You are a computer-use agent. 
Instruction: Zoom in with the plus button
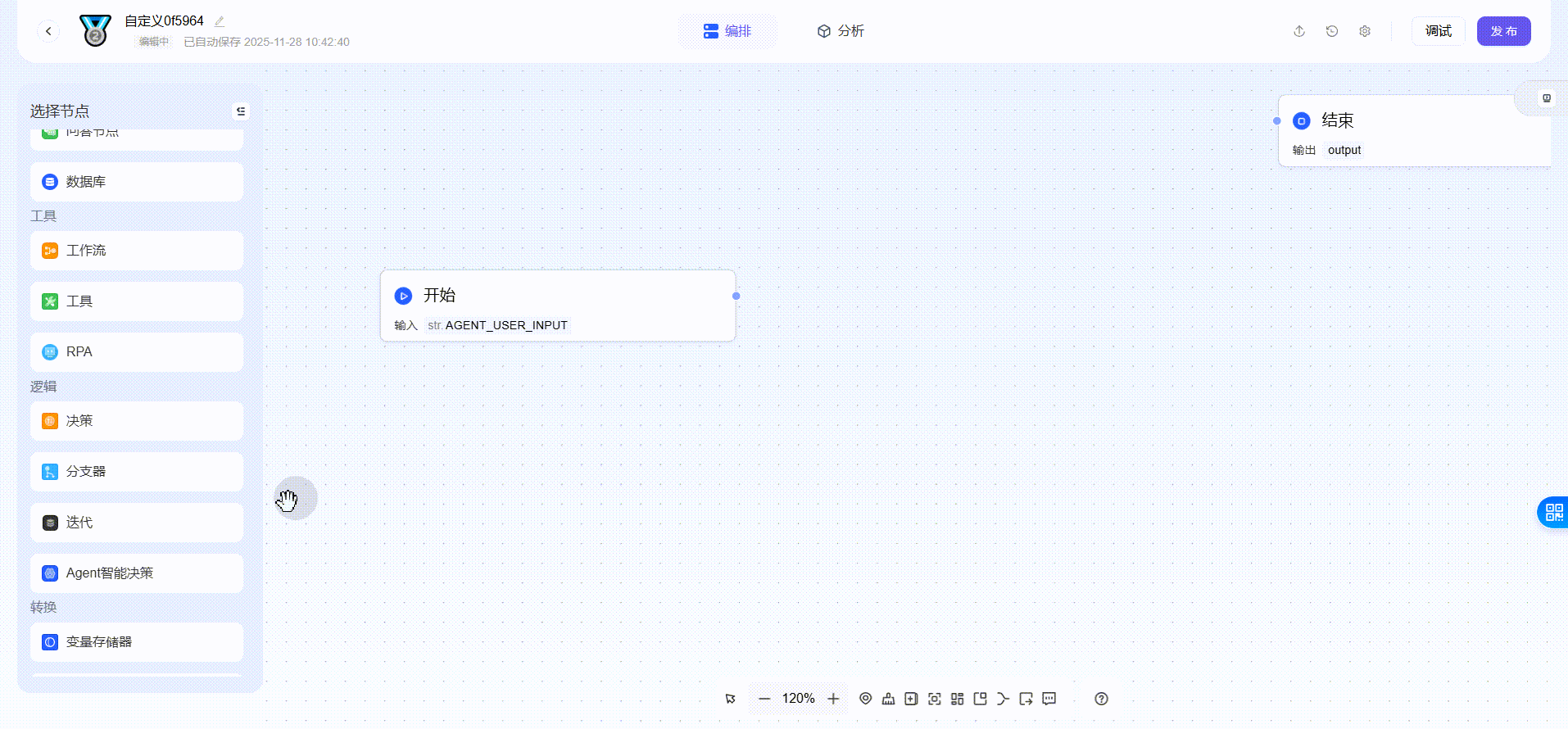pyautogui.click(x=833, y=699)
